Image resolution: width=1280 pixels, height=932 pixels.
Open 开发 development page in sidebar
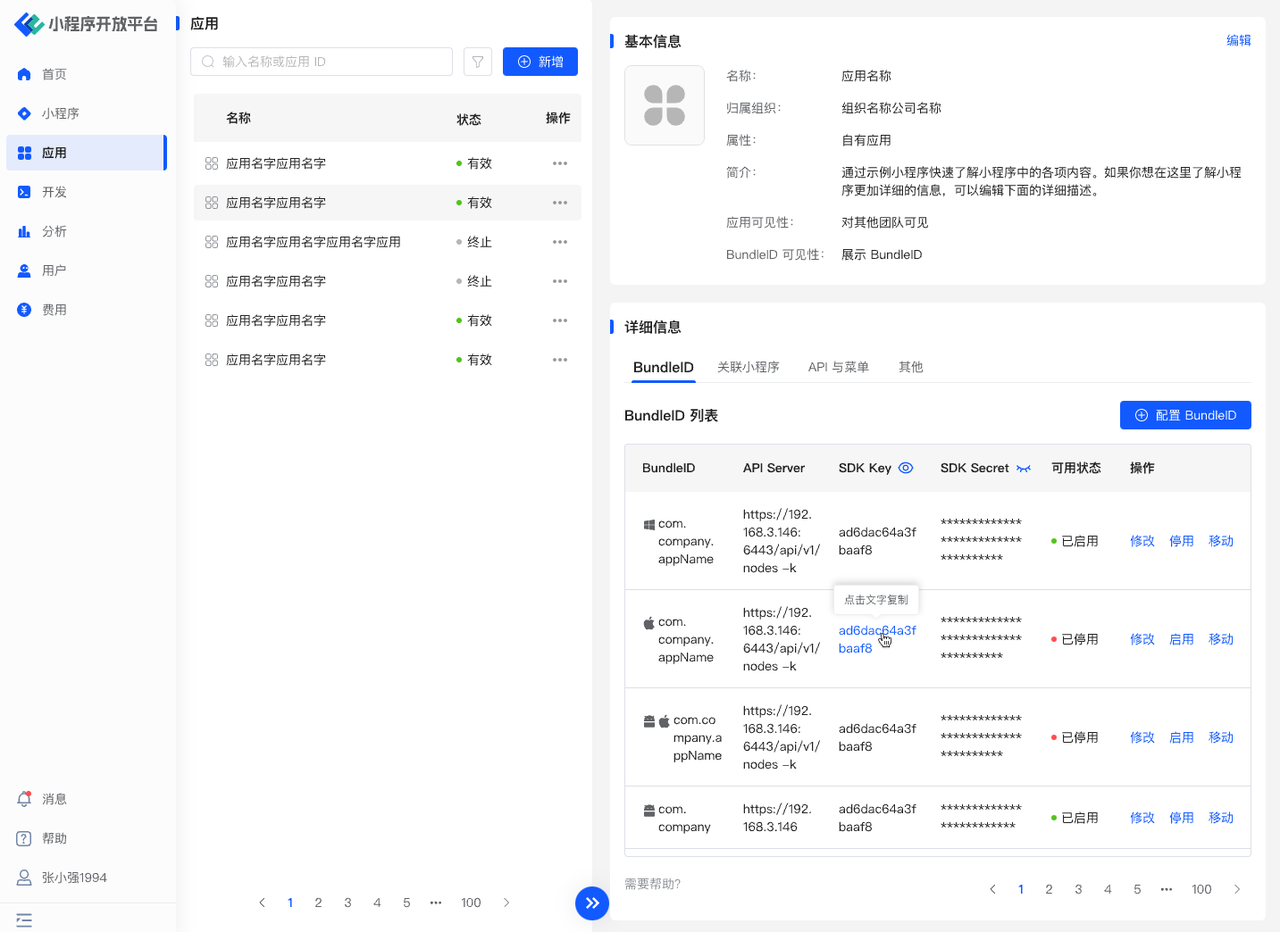pyautogui.click(x=54, y=192)
